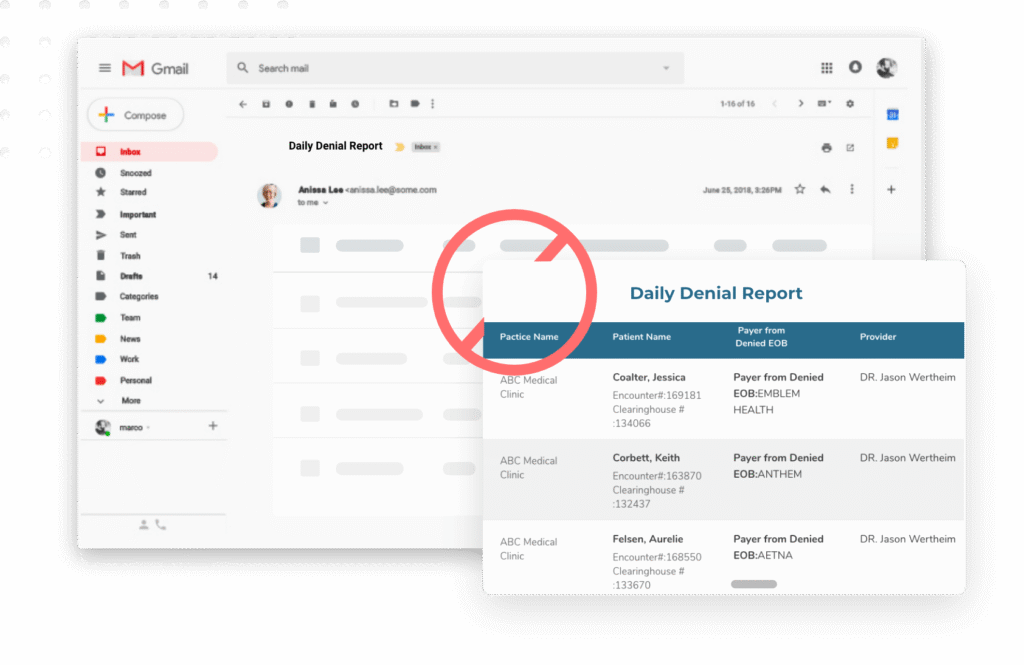Screen dimensions: 1024x665
Task: Select the red Personal label
Action: [x=135, y=380]
